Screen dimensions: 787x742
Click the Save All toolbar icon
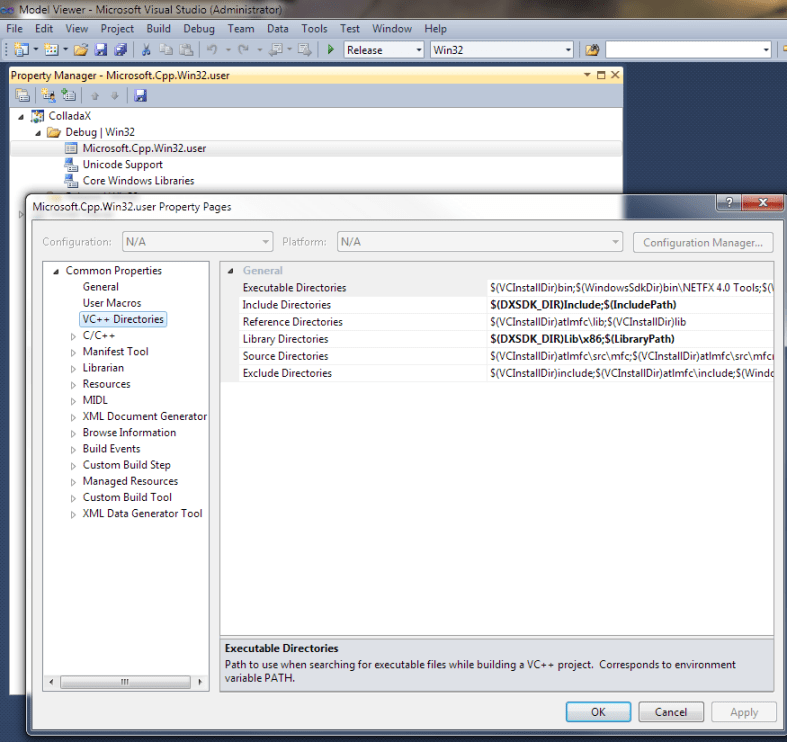[x=120, y=50]
